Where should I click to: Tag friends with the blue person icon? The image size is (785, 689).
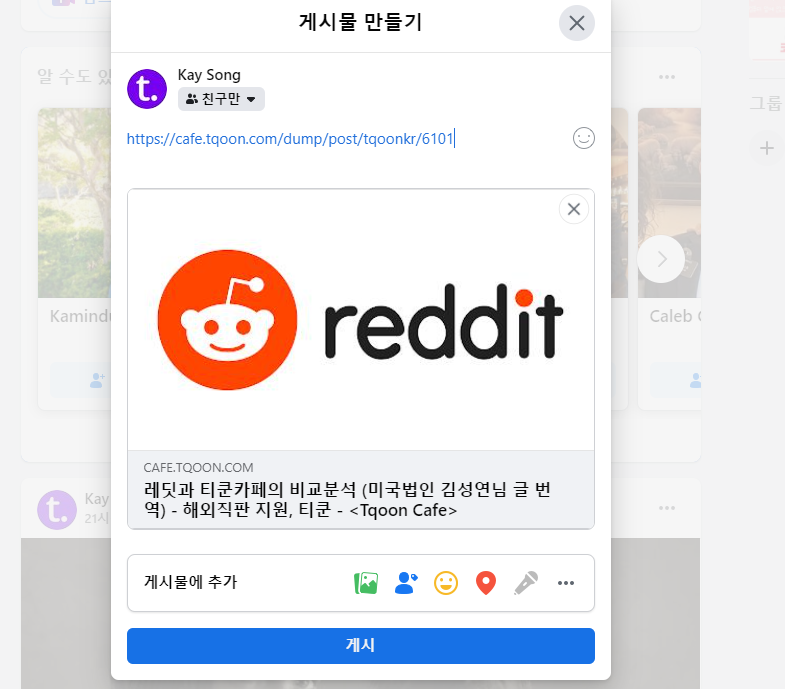tap(406, 583)
